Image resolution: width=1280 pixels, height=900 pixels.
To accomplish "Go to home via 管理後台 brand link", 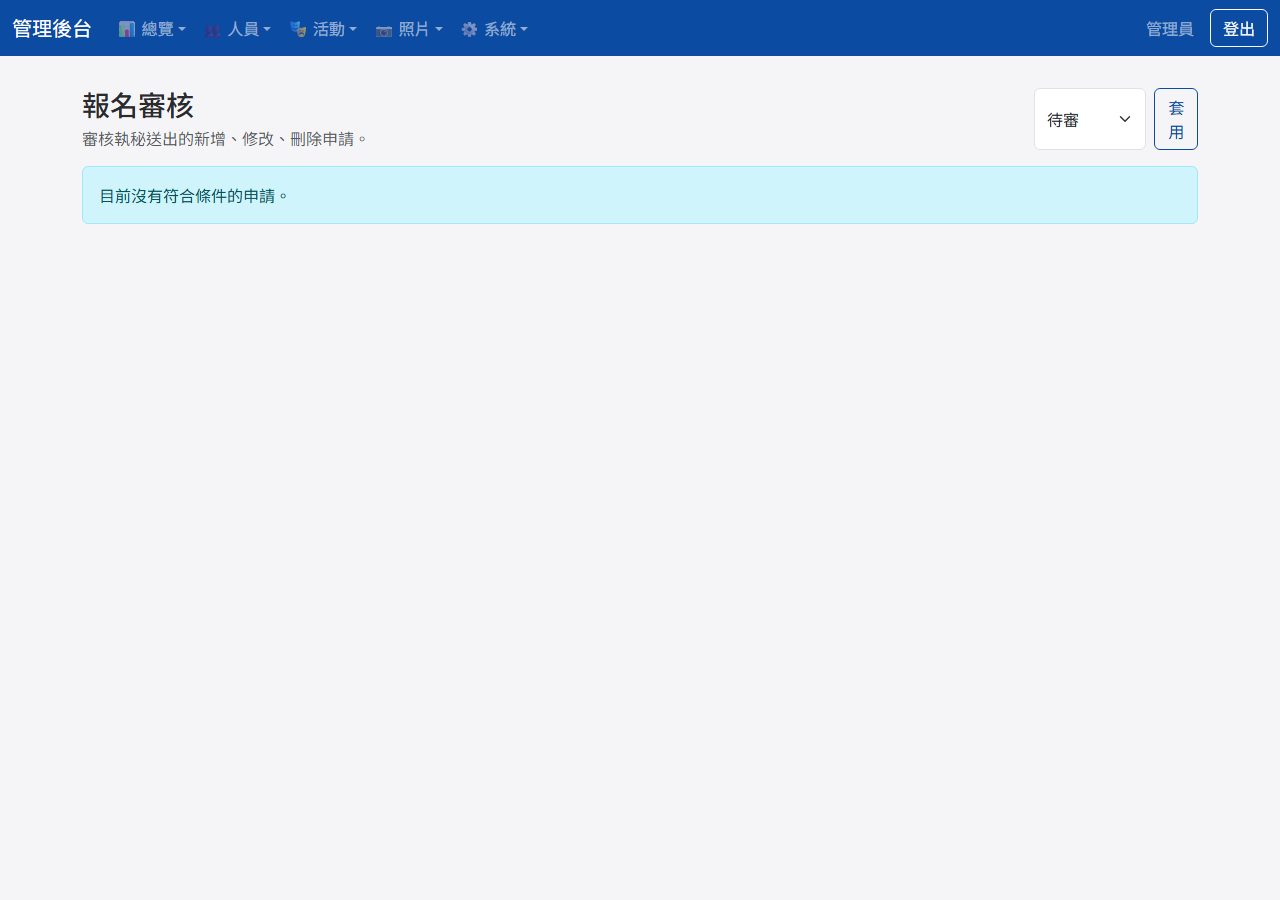I will pyautogui.click(x=52, y=28).
